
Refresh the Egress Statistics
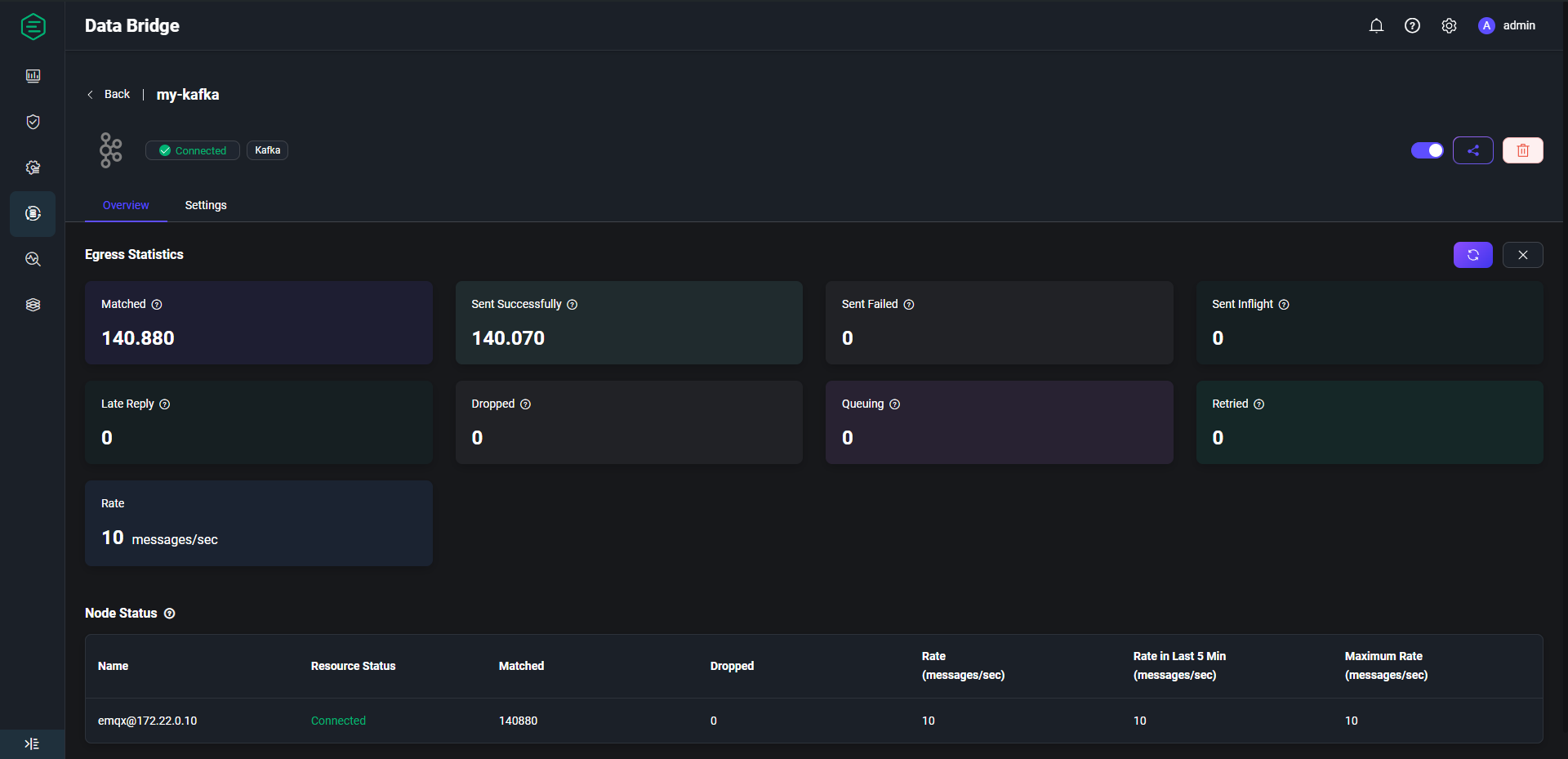click(1472, 255)
